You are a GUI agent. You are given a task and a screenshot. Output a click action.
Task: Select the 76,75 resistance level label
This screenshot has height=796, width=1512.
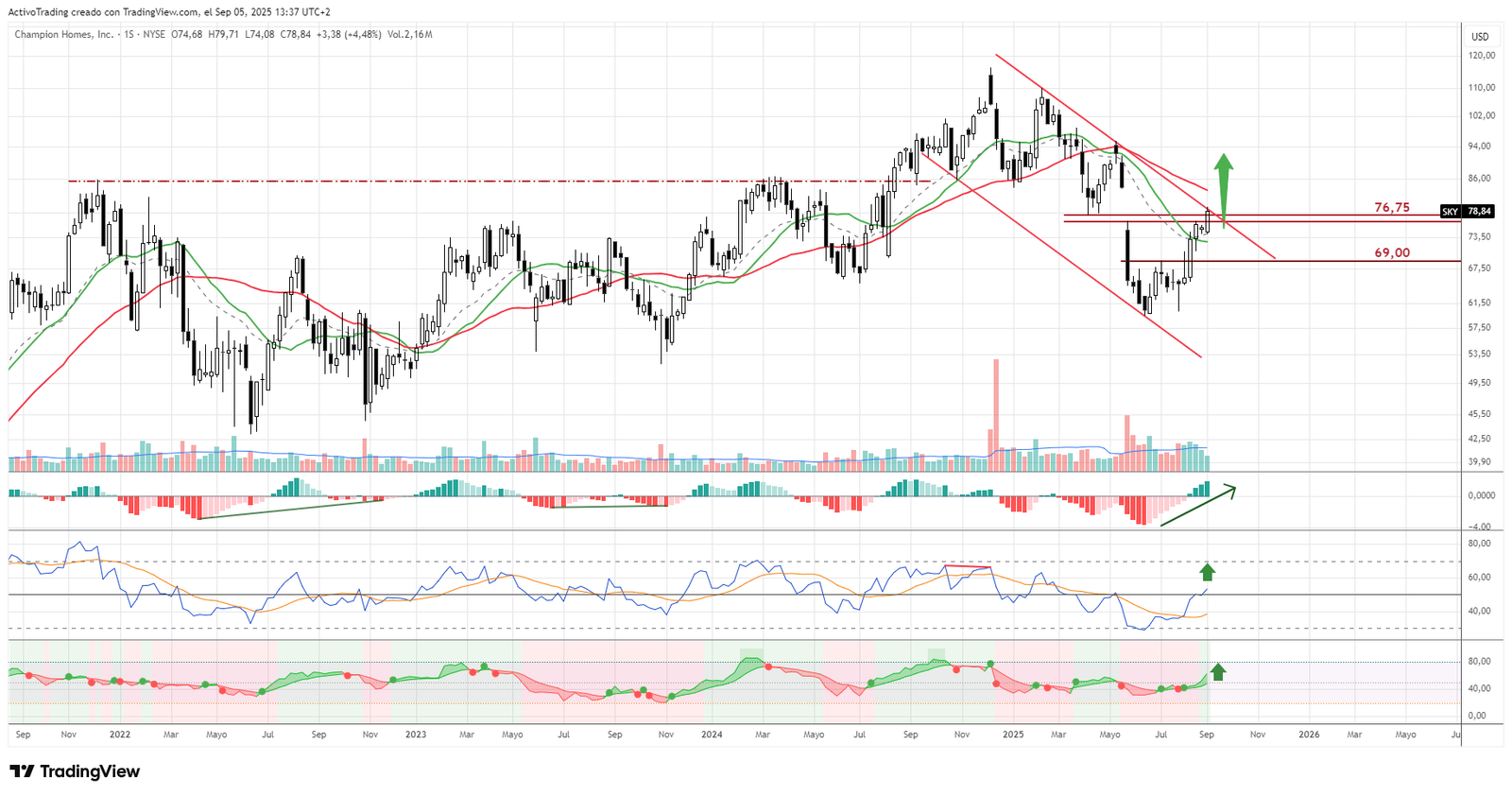point(1391,207)
